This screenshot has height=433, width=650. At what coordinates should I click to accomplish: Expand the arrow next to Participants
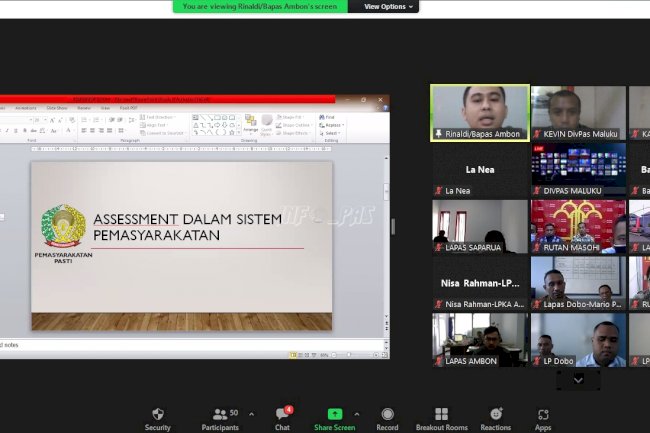(251, 413)
